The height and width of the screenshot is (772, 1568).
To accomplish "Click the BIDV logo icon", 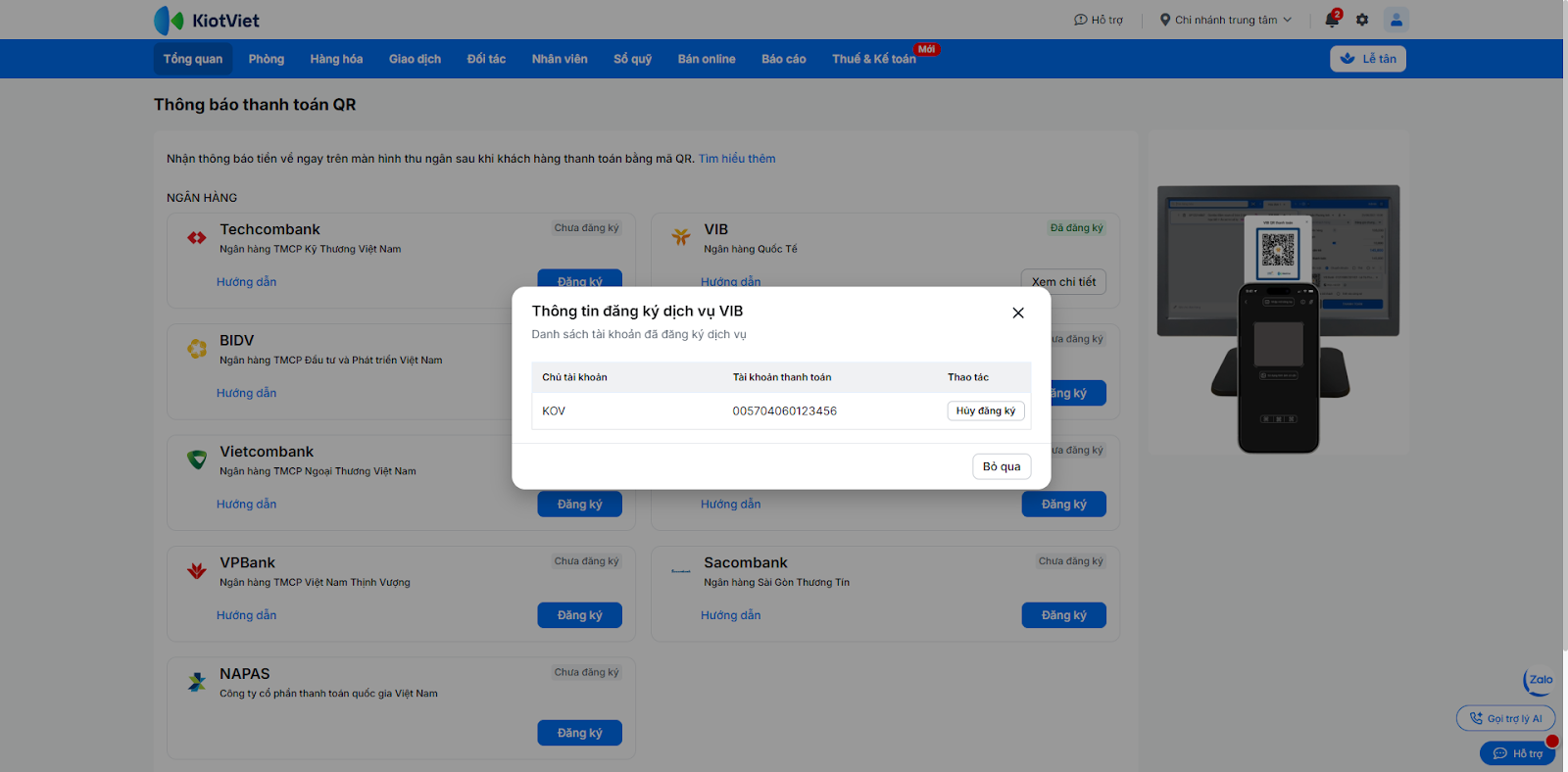I will 197,348.
